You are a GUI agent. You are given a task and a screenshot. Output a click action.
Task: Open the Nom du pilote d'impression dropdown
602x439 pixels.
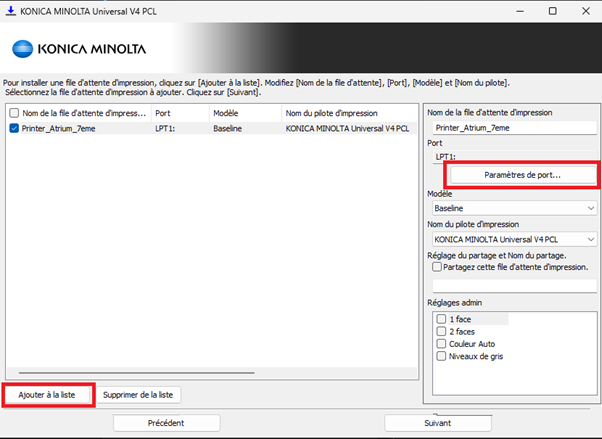514,239
